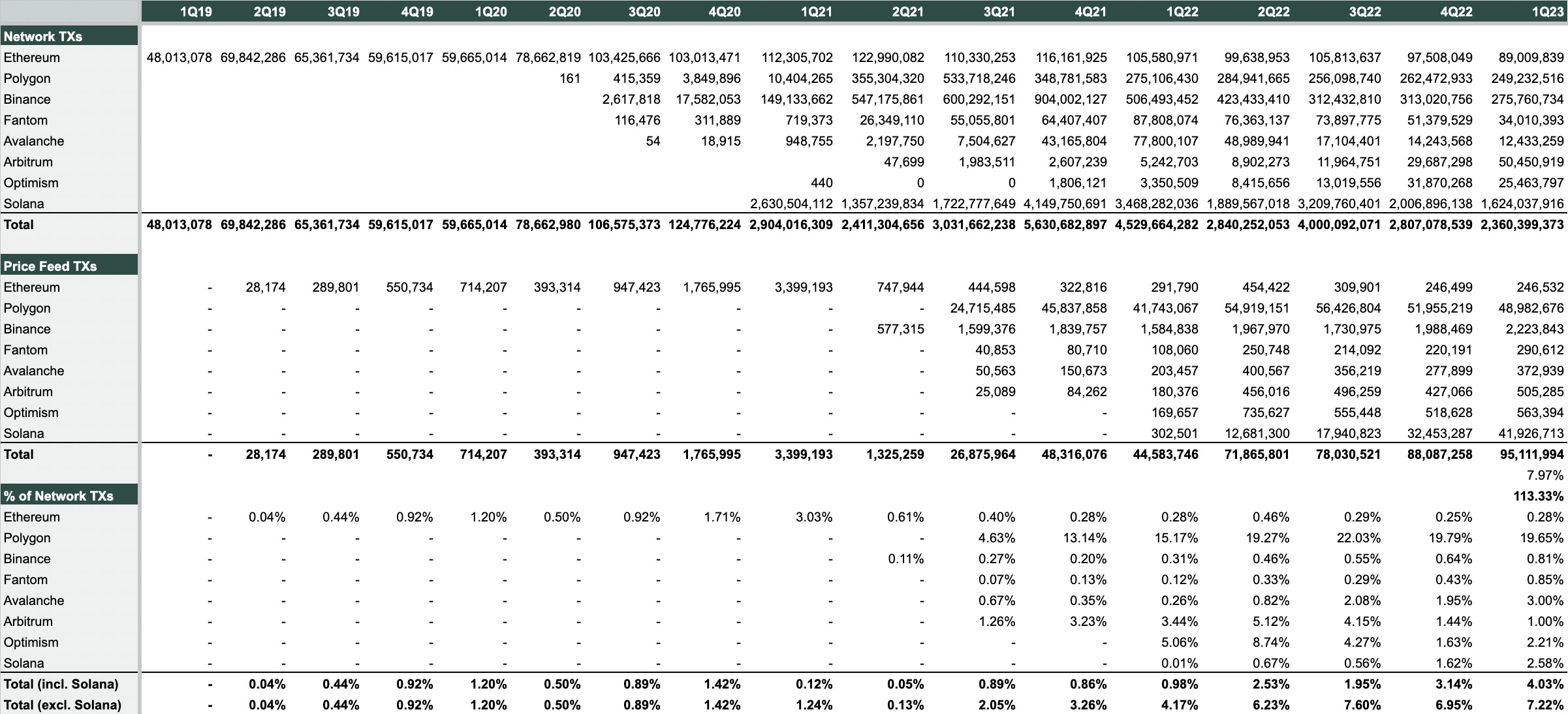The height and width of the screenshot is (714, 1568).
Task: Select the Solana label under Network TXs
Action: point(24,204)
